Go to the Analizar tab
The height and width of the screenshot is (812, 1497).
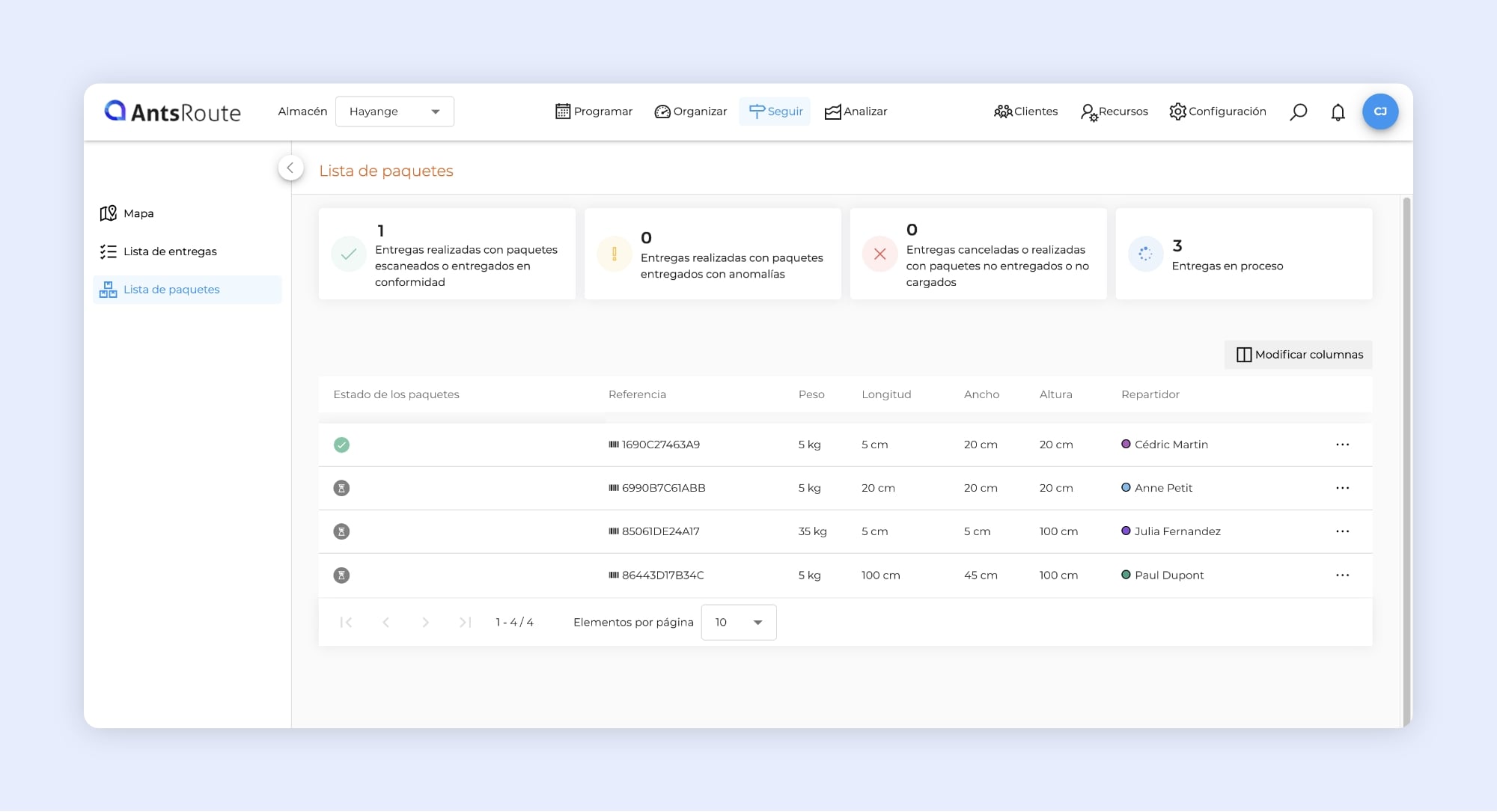click(856, 112)
